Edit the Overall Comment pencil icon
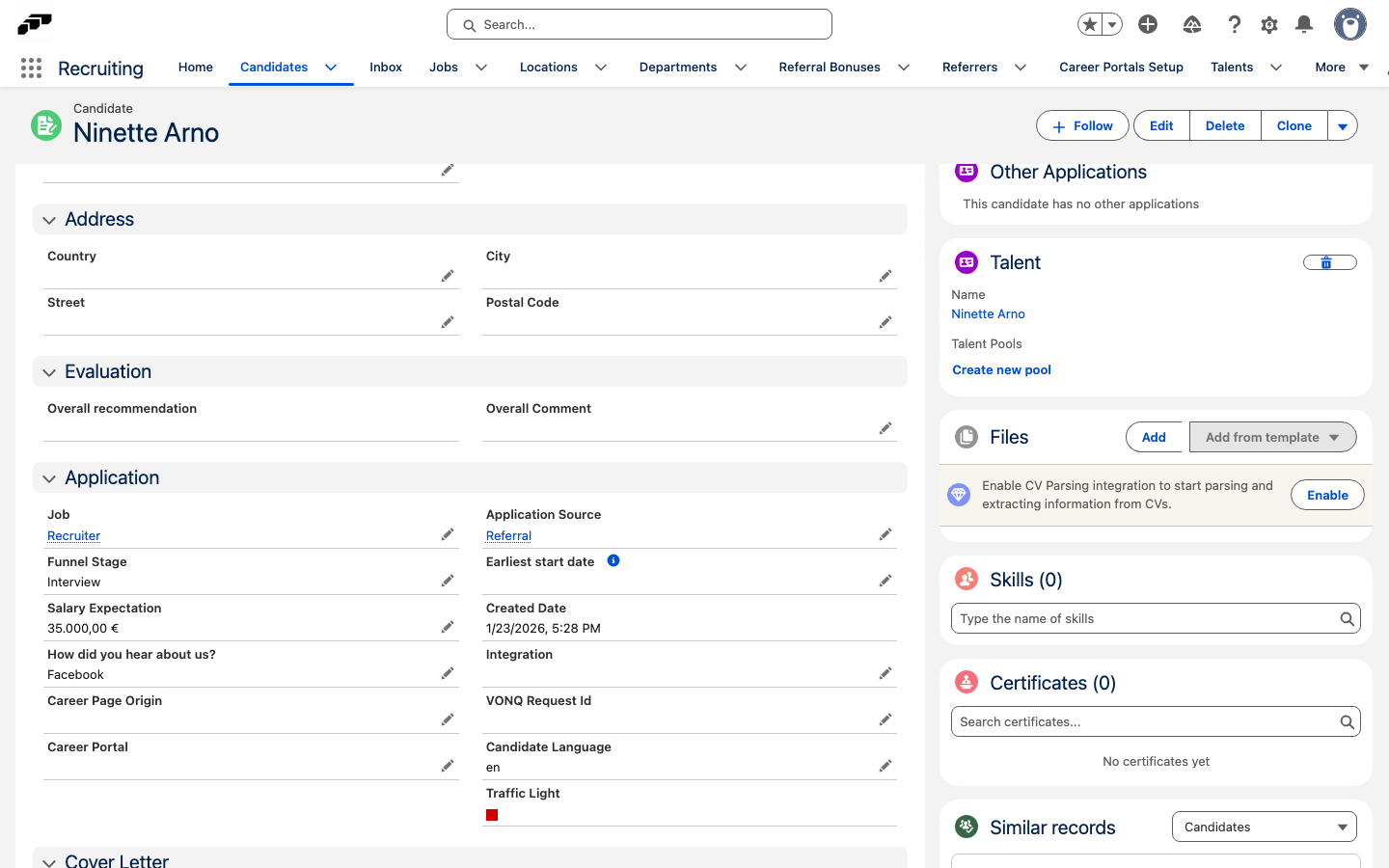The width and height of the screenshot is (1389, 868). click(885, 428)
